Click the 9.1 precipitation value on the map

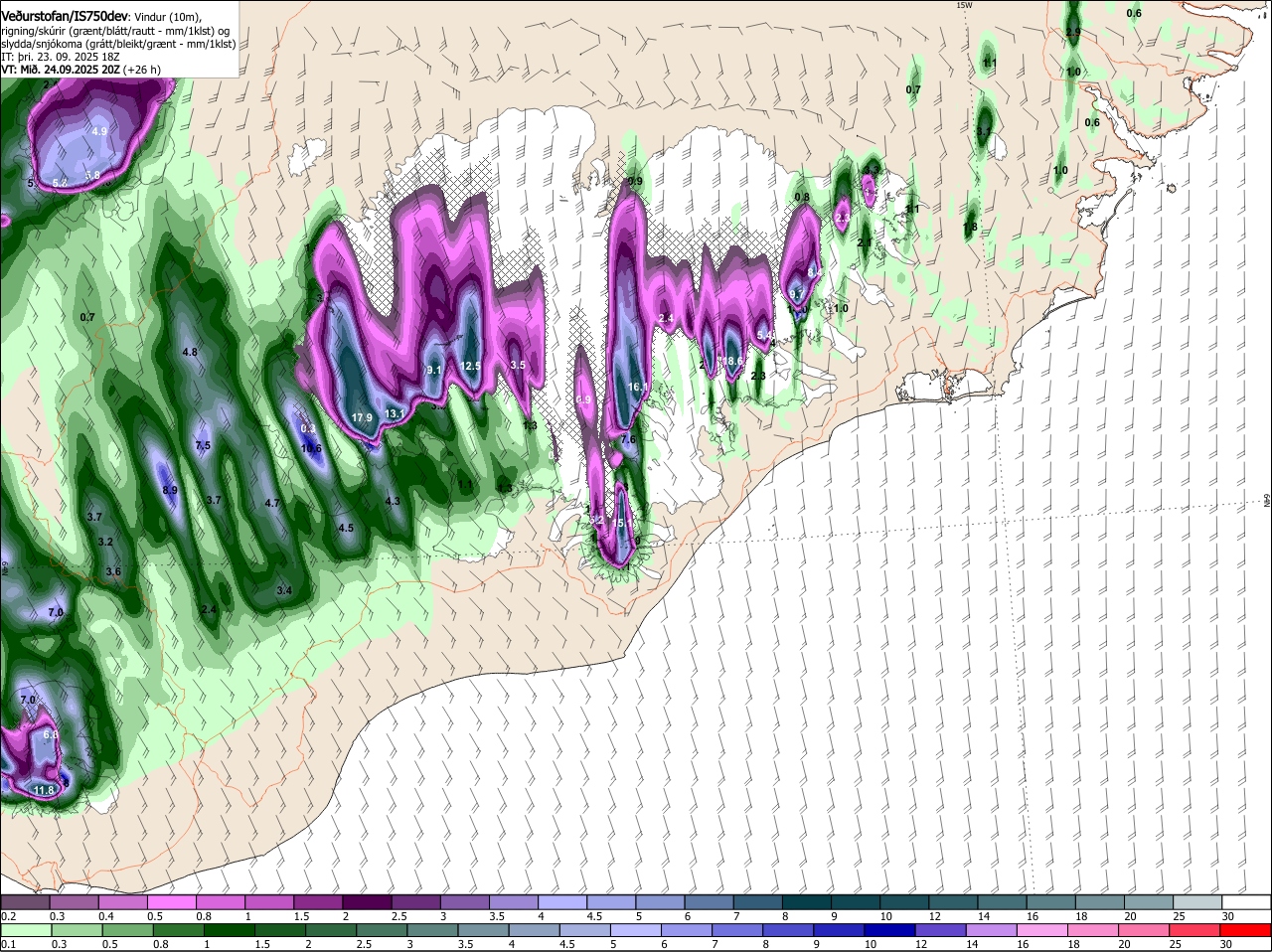tap(433, 370)
